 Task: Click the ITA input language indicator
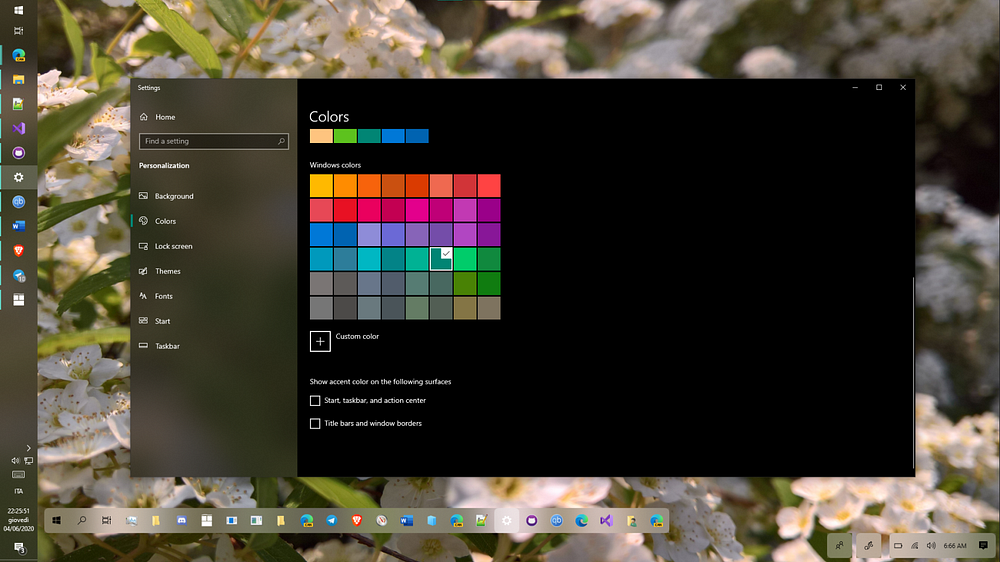click(x=18, y=491)
